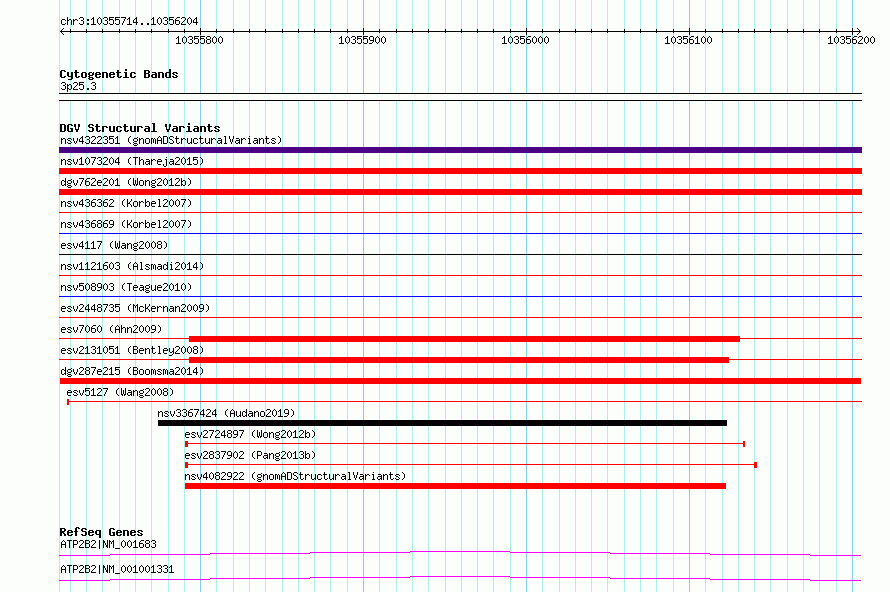The height and width of the screenshot is (592, 890).
Task: Click the thick red bar of nsv4082922
Action: coord(455,486)
